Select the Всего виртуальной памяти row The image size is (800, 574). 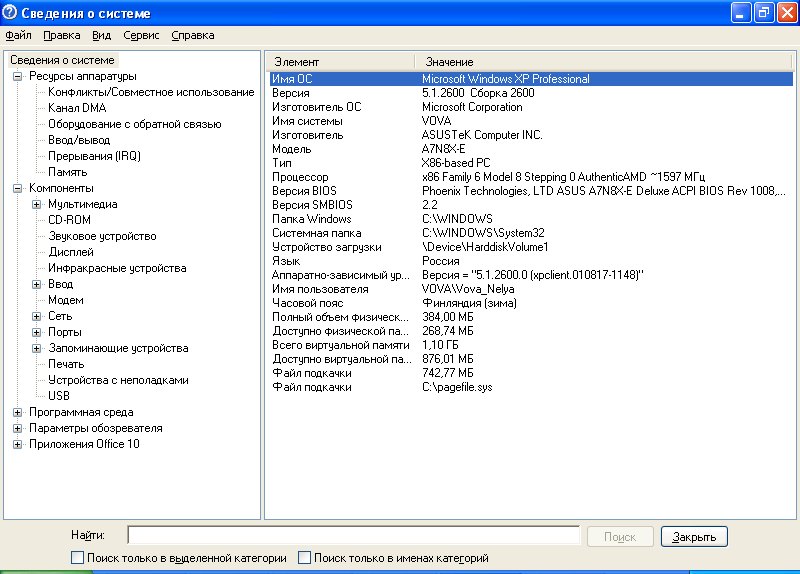[x=531, y=345]
